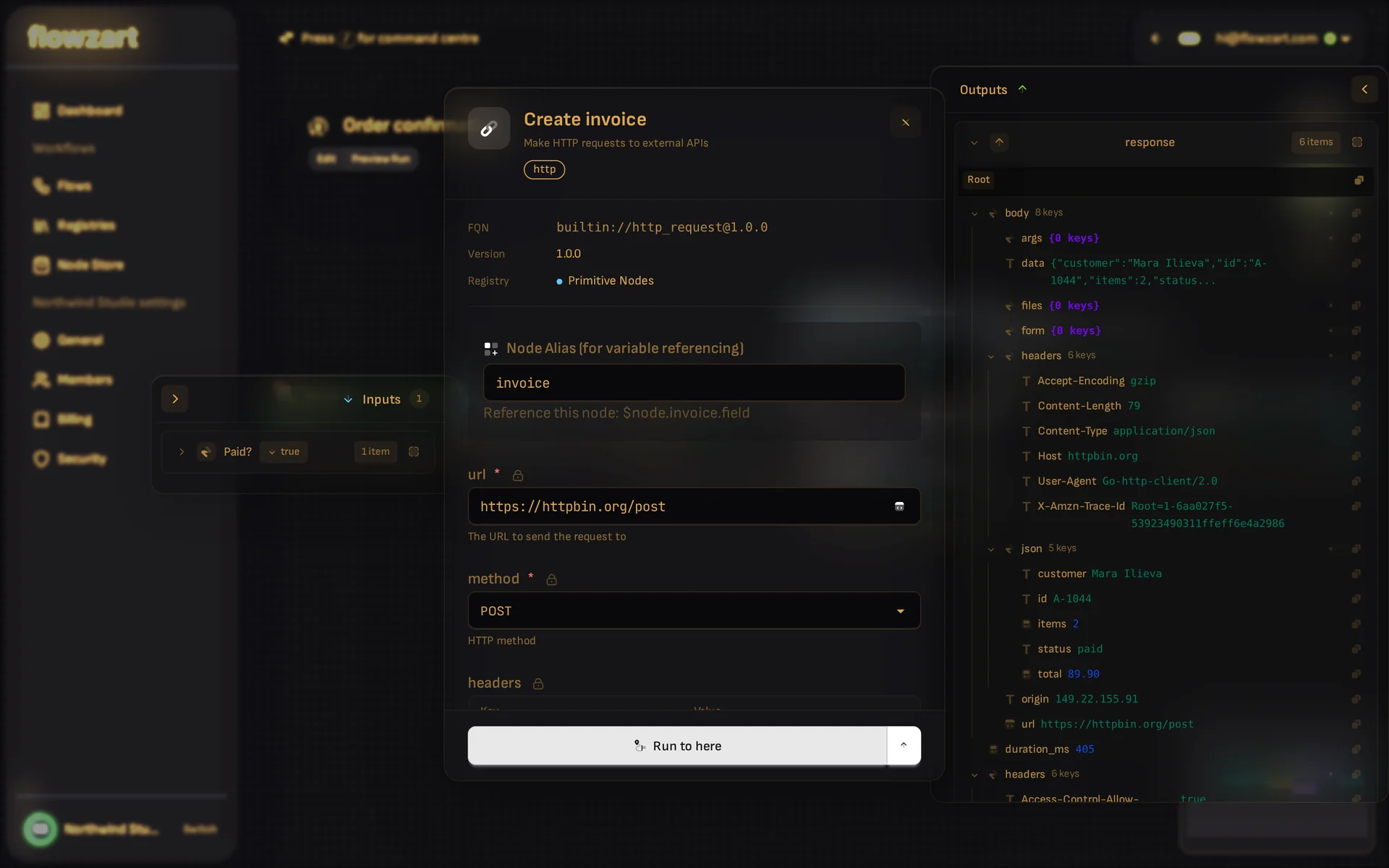Viewport: 1389px width, 868px height.
Task: Click the url input field
Action: 694,506
